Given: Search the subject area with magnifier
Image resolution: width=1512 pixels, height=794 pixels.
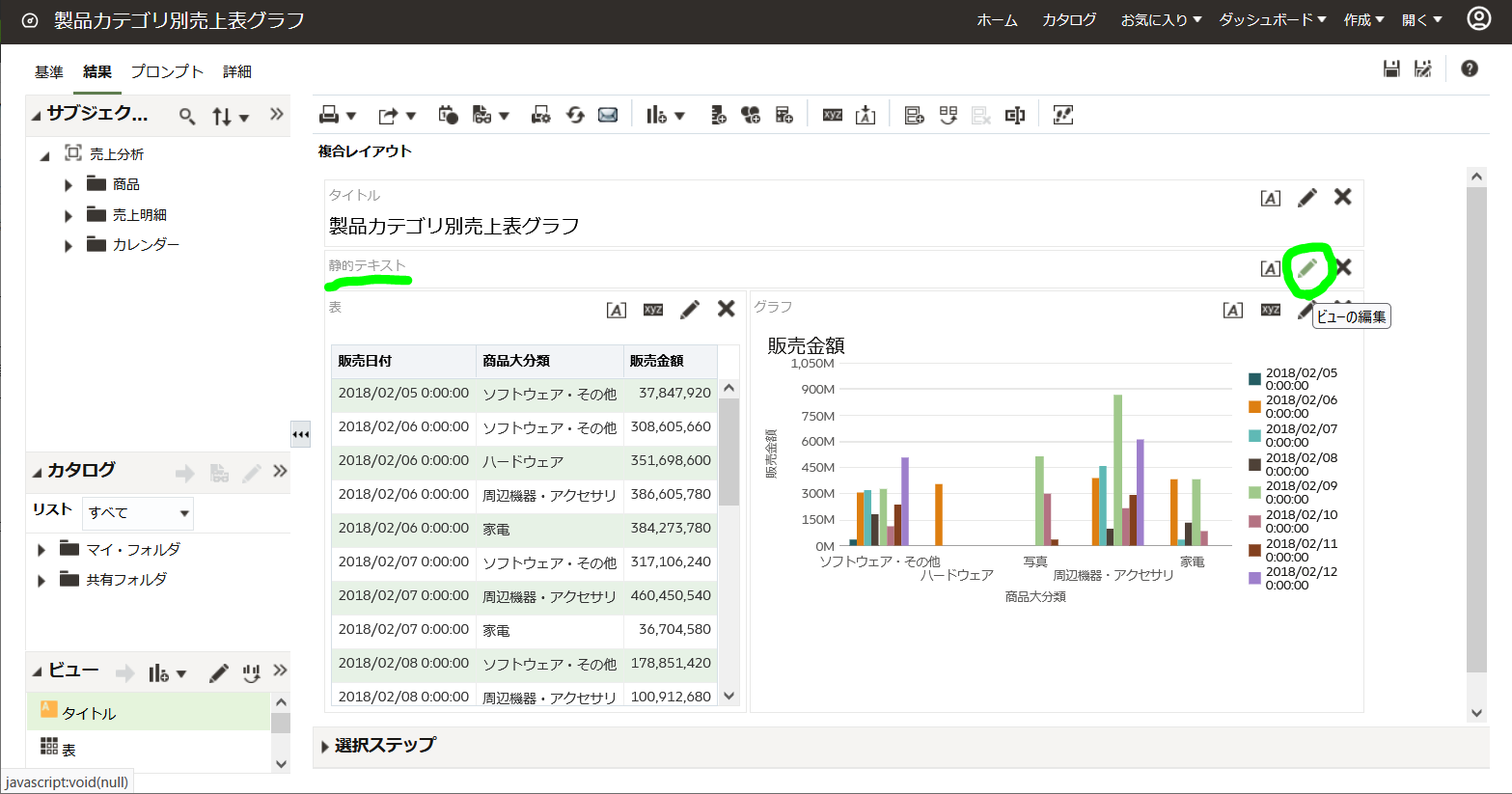Looking at the screenshot, I should click(187, 117).
